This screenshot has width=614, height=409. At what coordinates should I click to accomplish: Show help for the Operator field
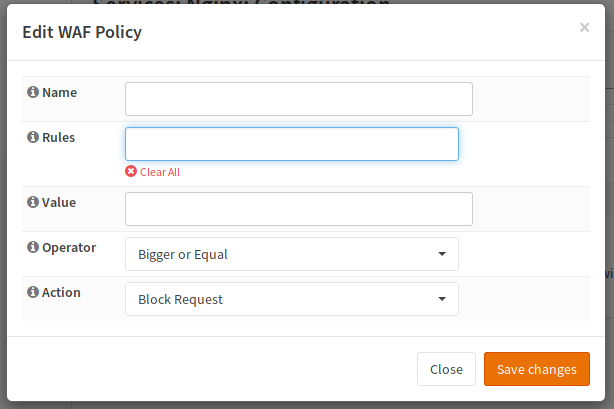[x=33, y=247]
